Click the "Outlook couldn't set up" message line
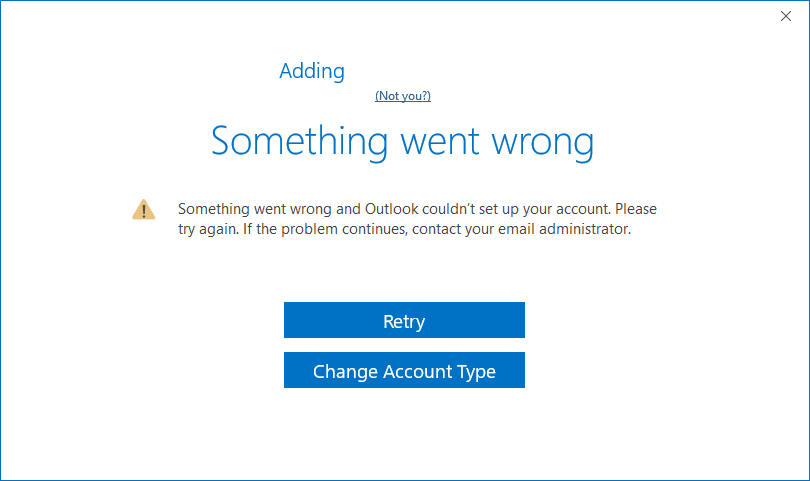This screenshot has width=810, height=481. [417, 209]
